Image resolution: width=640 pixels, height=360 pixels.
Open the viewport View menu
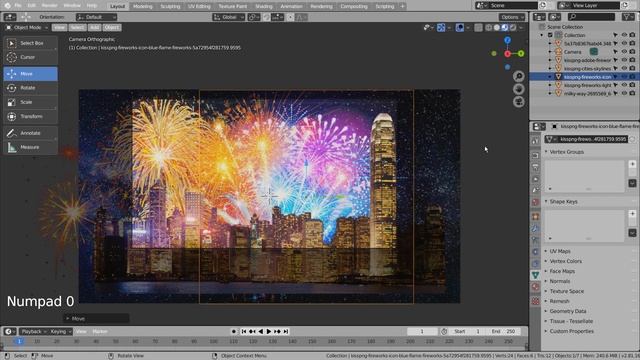coord(60,28)
